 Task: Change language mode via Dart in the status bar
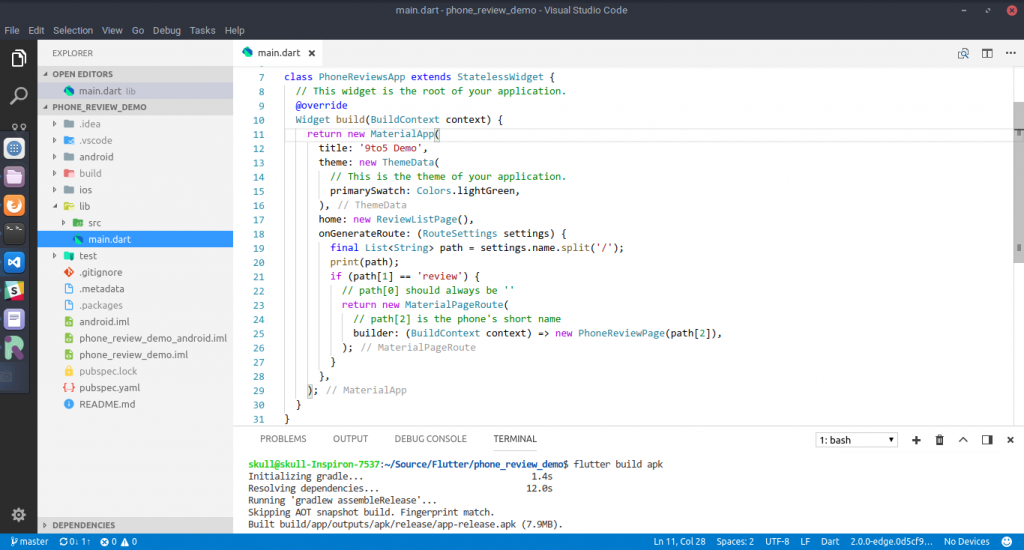(830, 542)
